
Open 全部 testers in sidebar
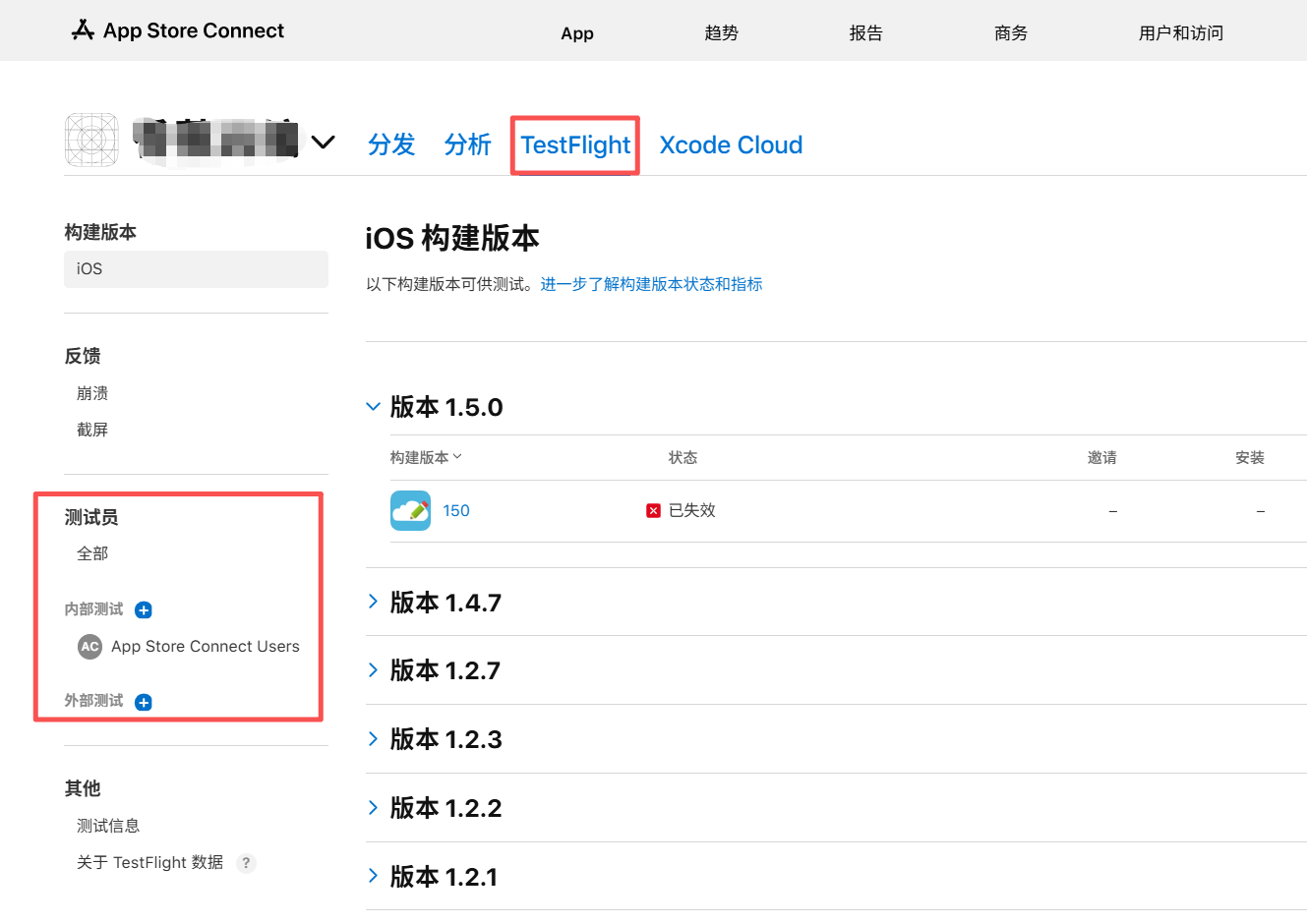click(x=92, y=553)
